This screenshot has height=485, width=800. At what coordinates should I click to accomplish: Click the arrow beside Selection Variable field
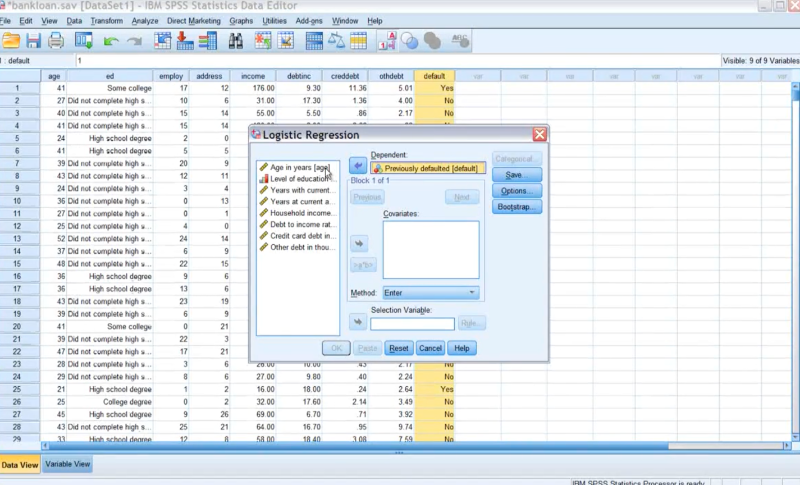pyautogui.click(x=358, y=322)
